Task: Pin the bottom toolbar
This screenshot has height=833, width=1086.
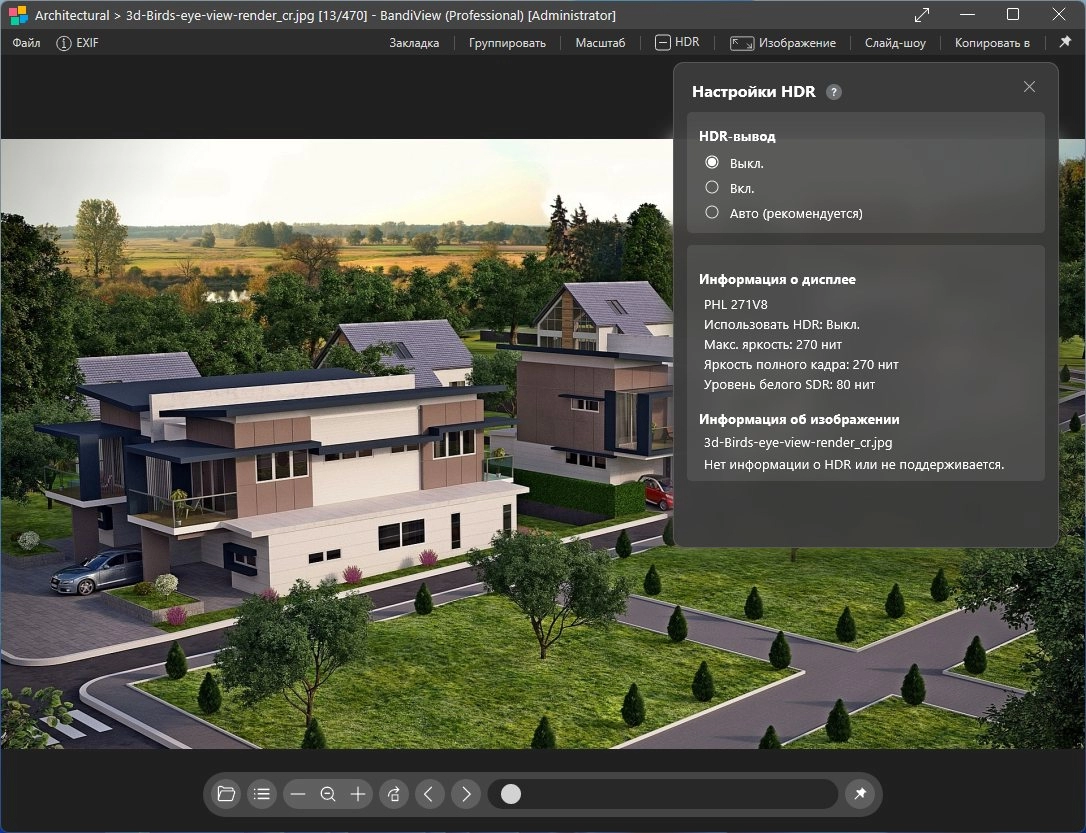Action: [x=860, y=794]
